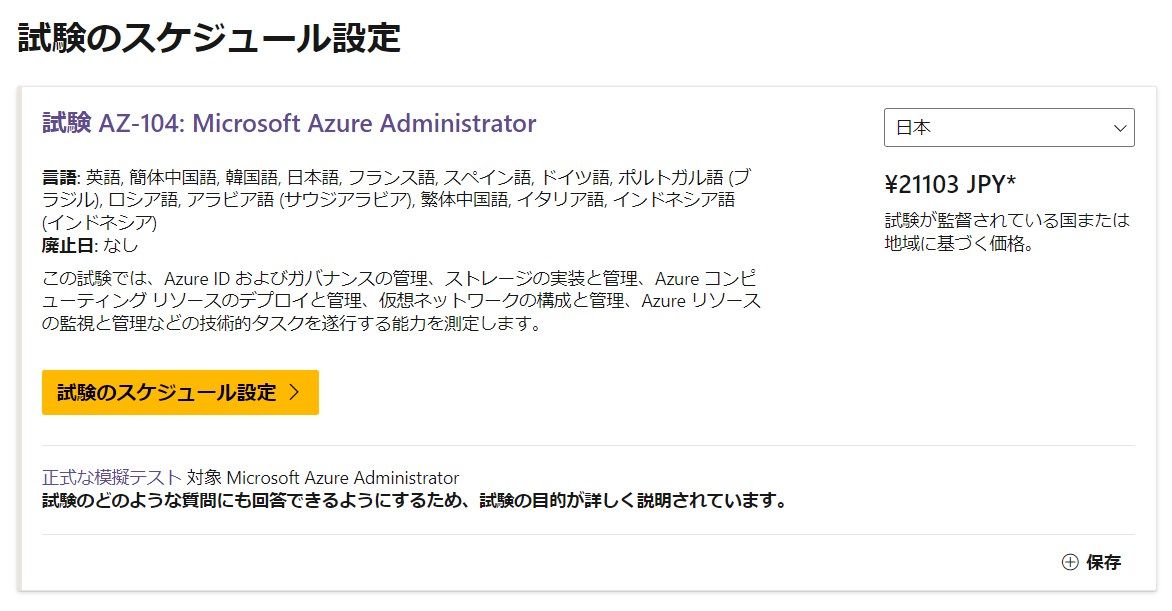Click the page heading 試験のスケジュール設定
The height and width of the screenshot is (611, 1172).
click(210, 38)
